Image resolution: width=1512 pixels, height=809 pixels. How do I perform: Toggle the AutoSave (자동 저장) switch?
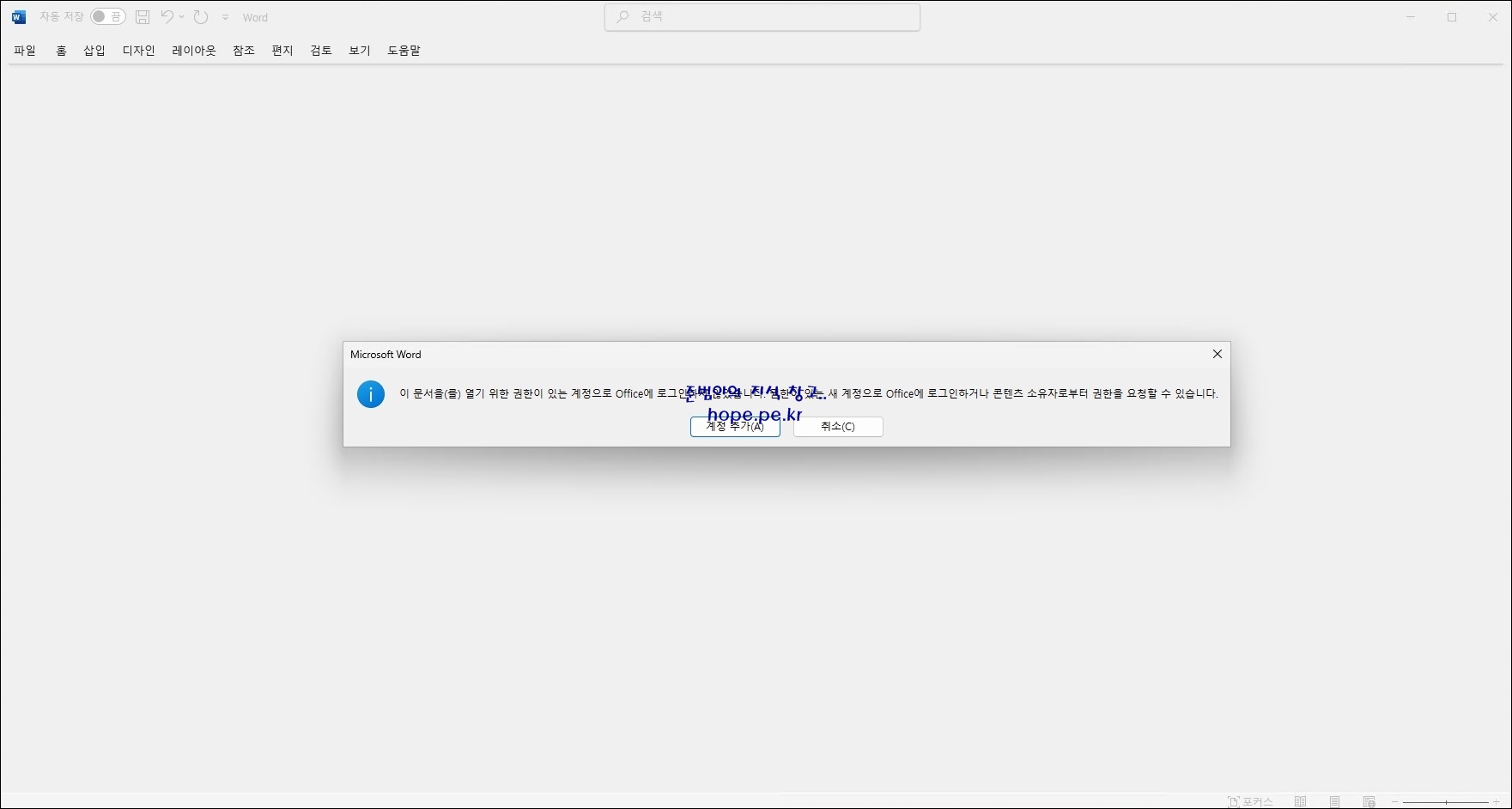tap(108, 17)
